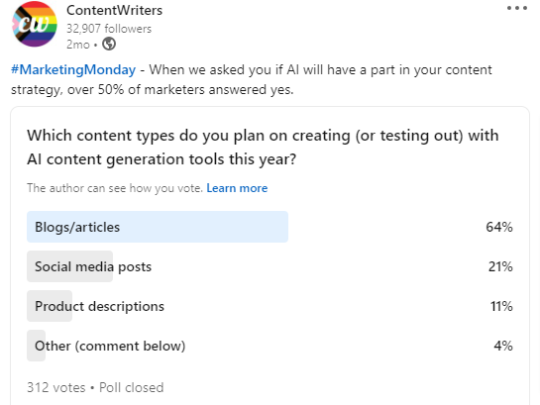Select the Other (comment below) option

tap(270, 346)
